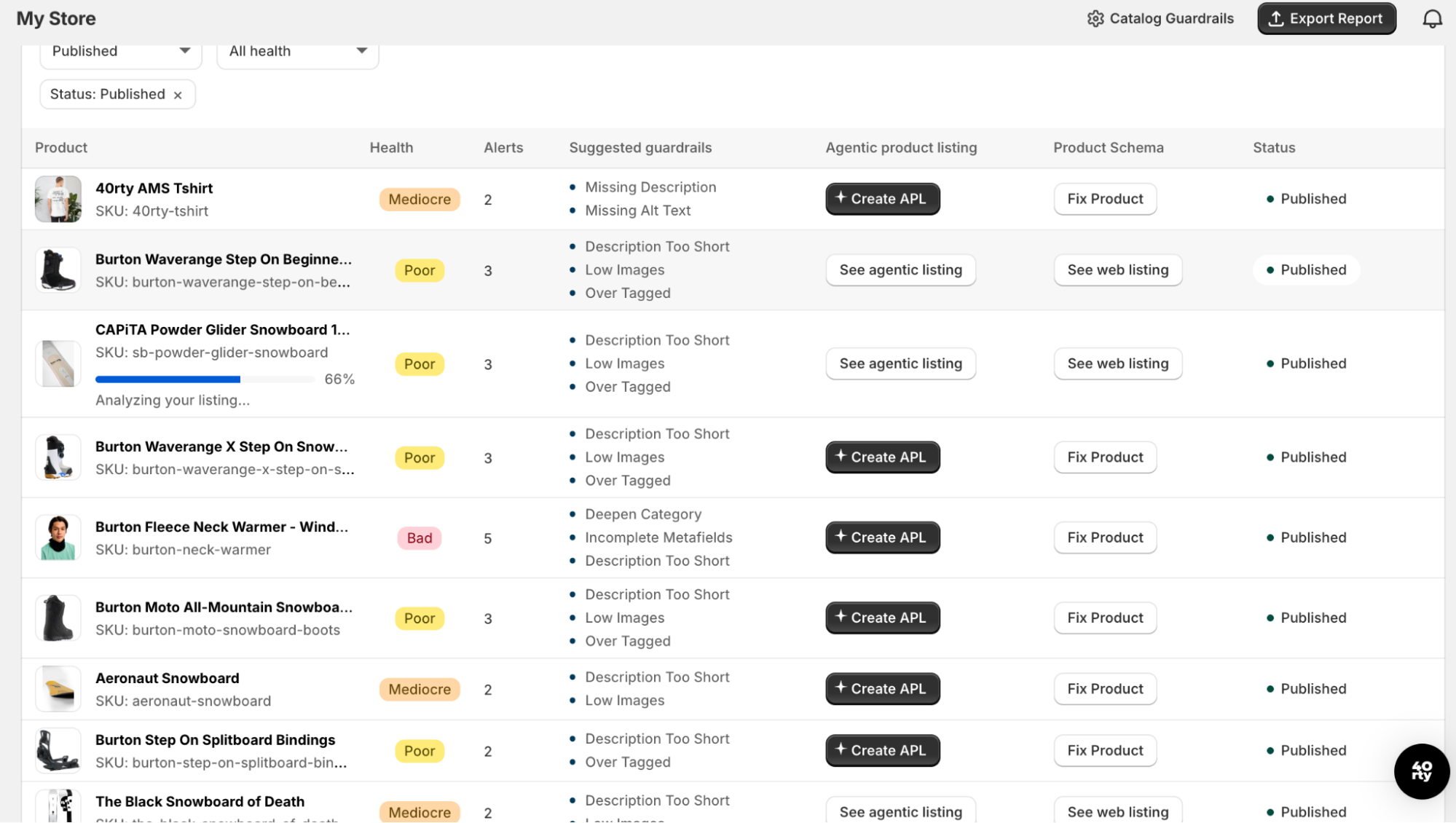The width and height of the screenshot is (1456, 823).
Task: Click the Agentic product listing column header
Action: pos(901,148)
